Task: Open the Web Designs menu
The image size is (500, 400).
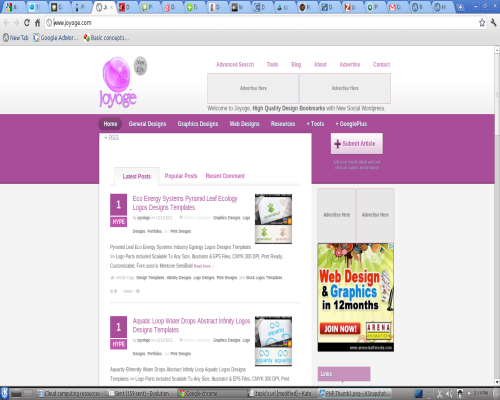Action: [244, 124]
